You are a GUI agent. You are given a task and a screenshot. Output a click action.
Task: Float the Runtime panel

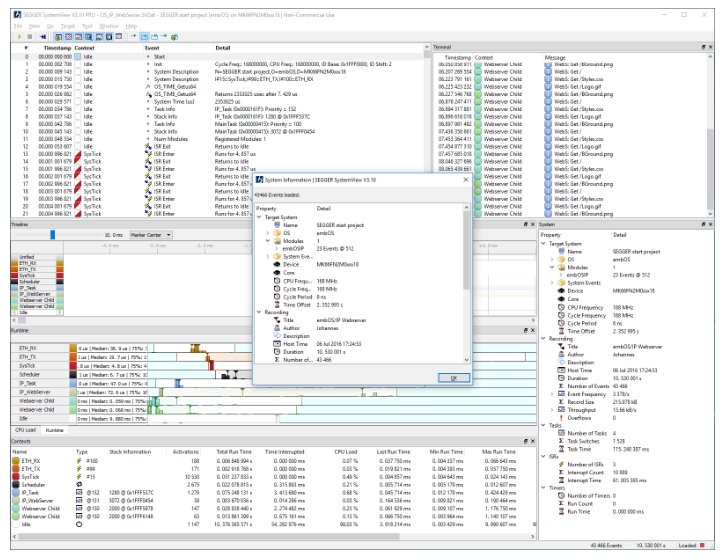[526, 330]
